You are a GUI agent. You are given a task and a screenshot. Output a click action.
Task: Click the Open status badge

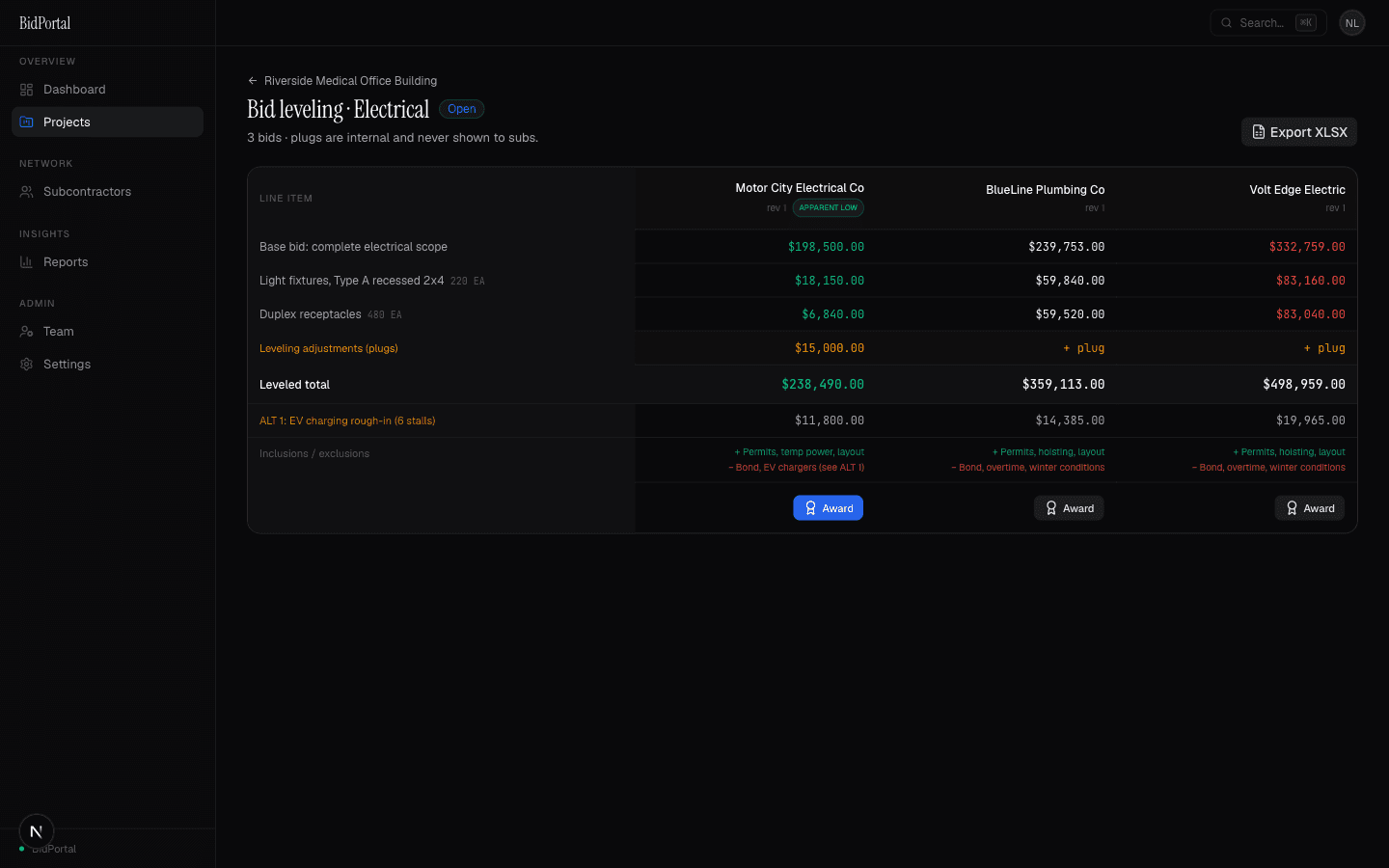tap(462, 109)
